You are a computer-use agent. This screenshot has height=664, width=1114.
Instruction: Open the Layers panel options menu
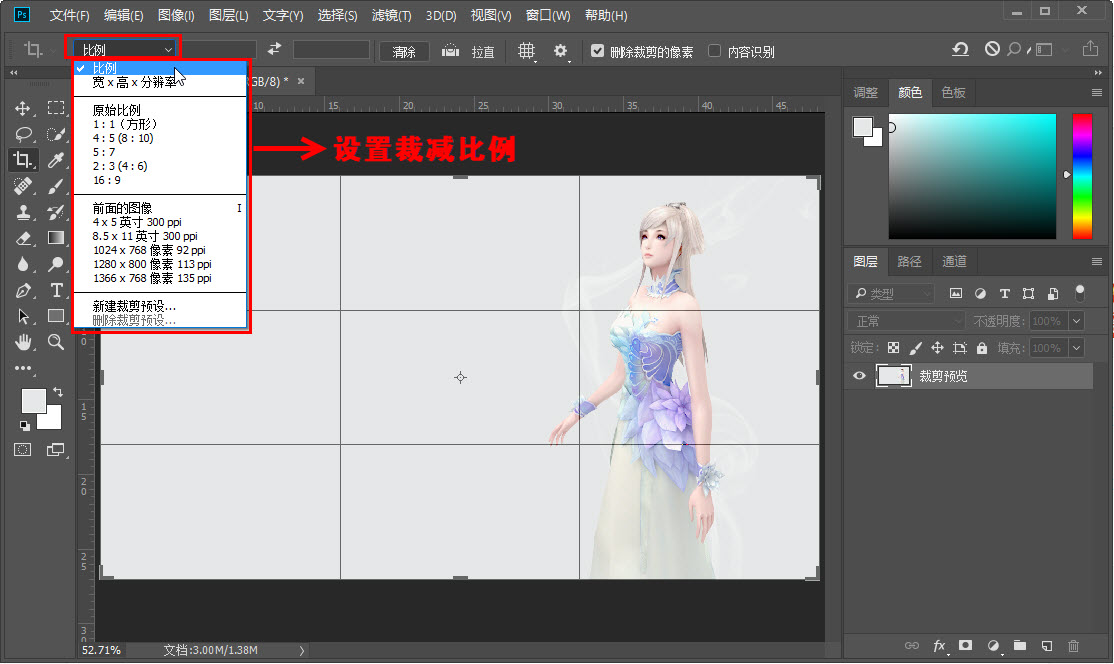pyautogui.click(x=1097, y=261)
